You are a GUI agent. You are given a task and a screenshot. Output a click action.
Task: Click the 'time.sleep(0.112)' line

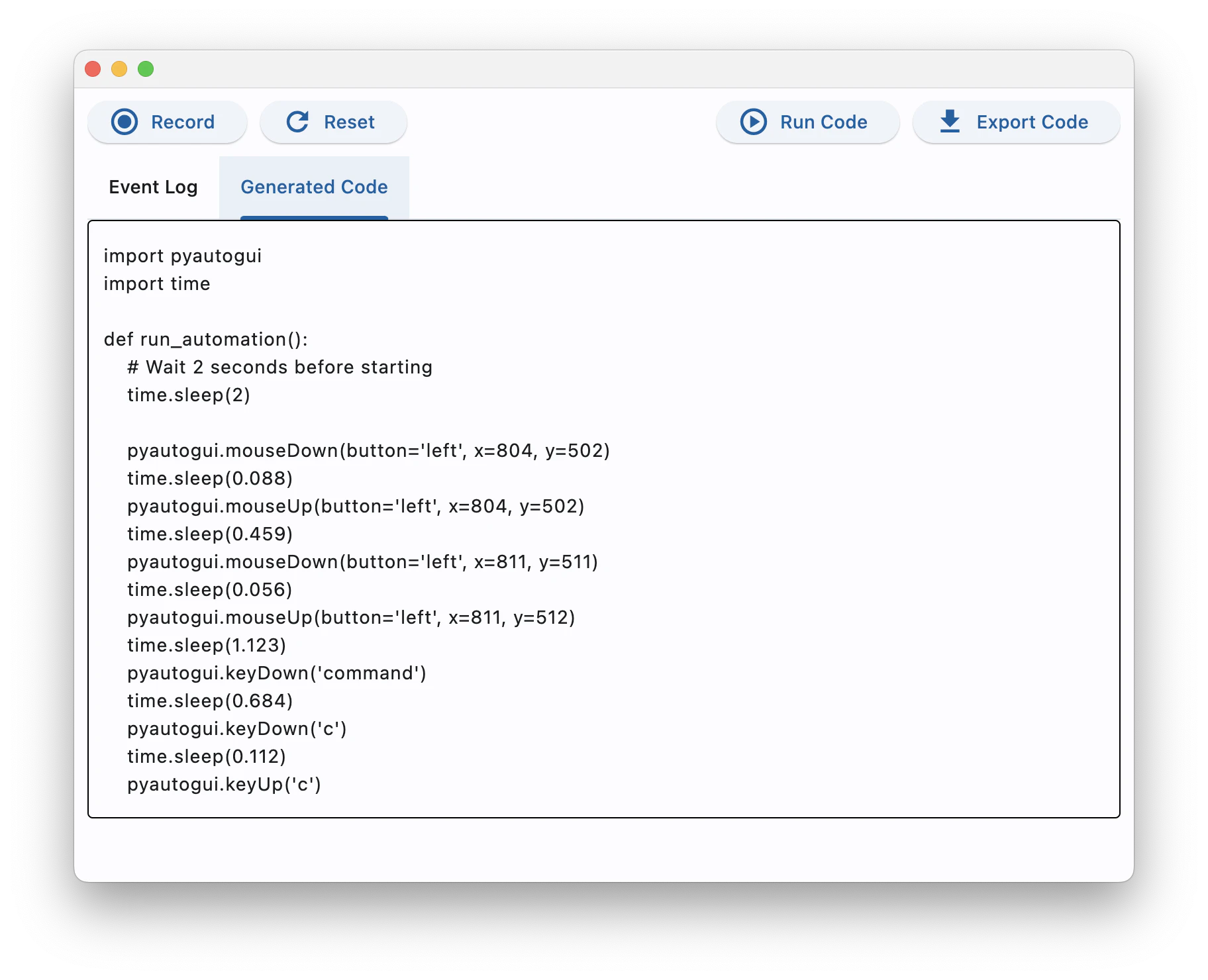pyautogui.click(x=207, y=757)
